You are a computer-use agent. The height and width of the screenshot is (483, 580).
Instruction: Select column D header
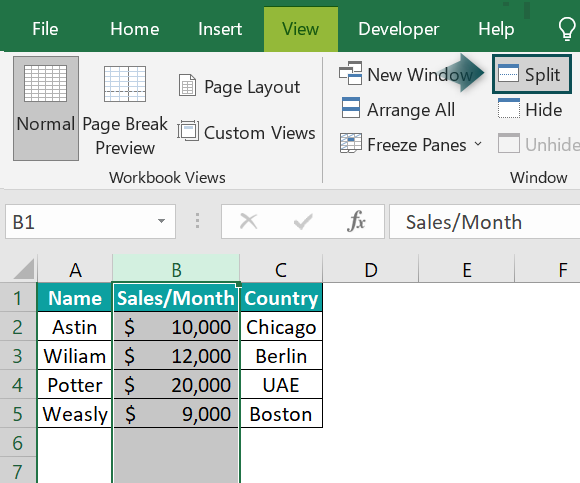point(371,269)
